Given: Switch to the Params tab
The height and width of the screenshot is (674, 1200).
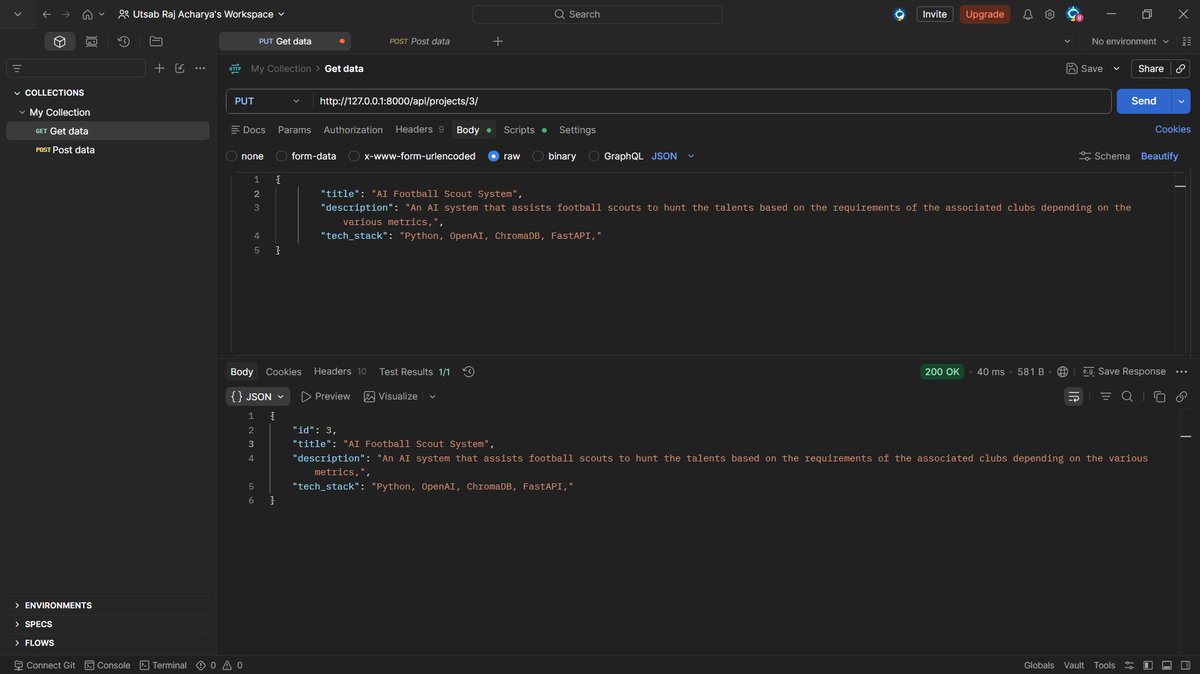Looking at the screenshot, I should (x=294, y=130).
